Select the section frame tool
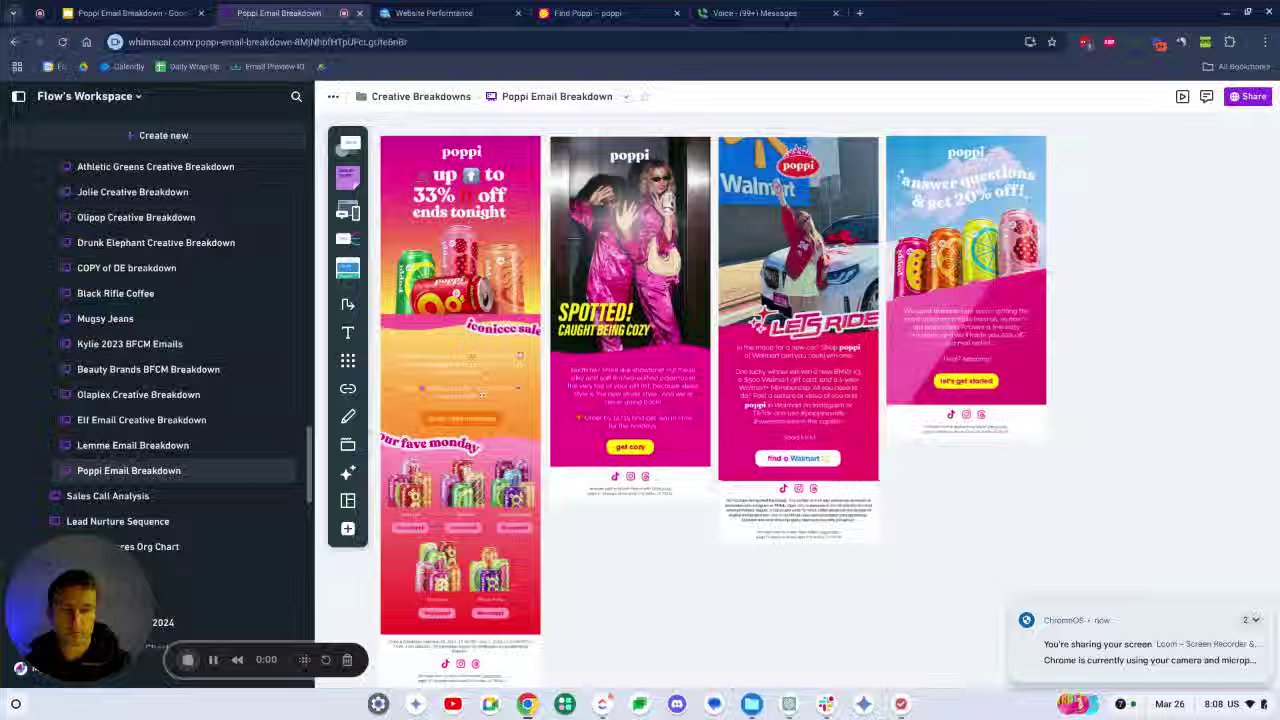The height and width of the screenshot is (720, 1280). pyautogui.click(x=348, y=444)
